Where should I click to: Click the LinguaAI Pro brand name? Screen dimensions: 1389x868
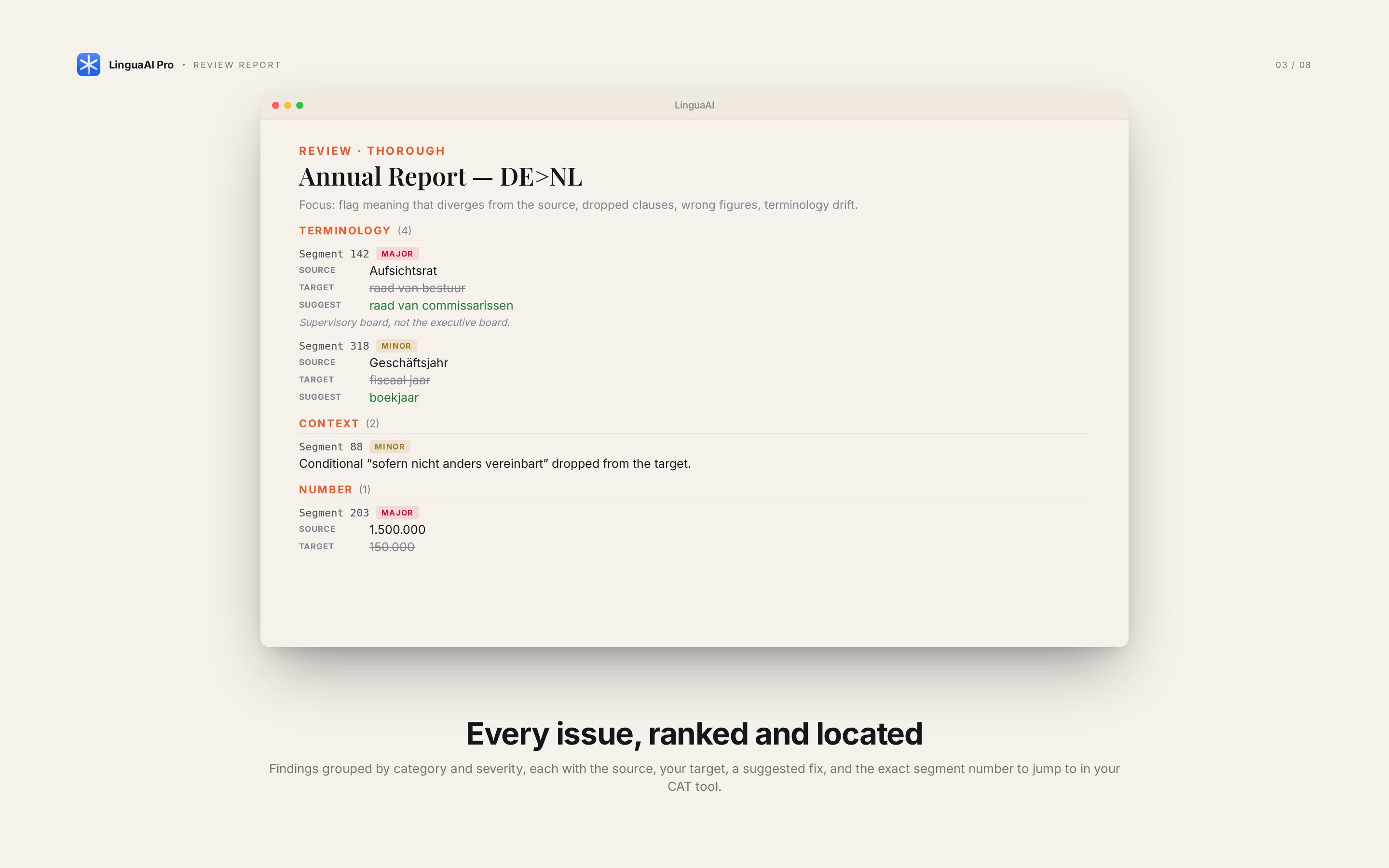tap(141, 65)
